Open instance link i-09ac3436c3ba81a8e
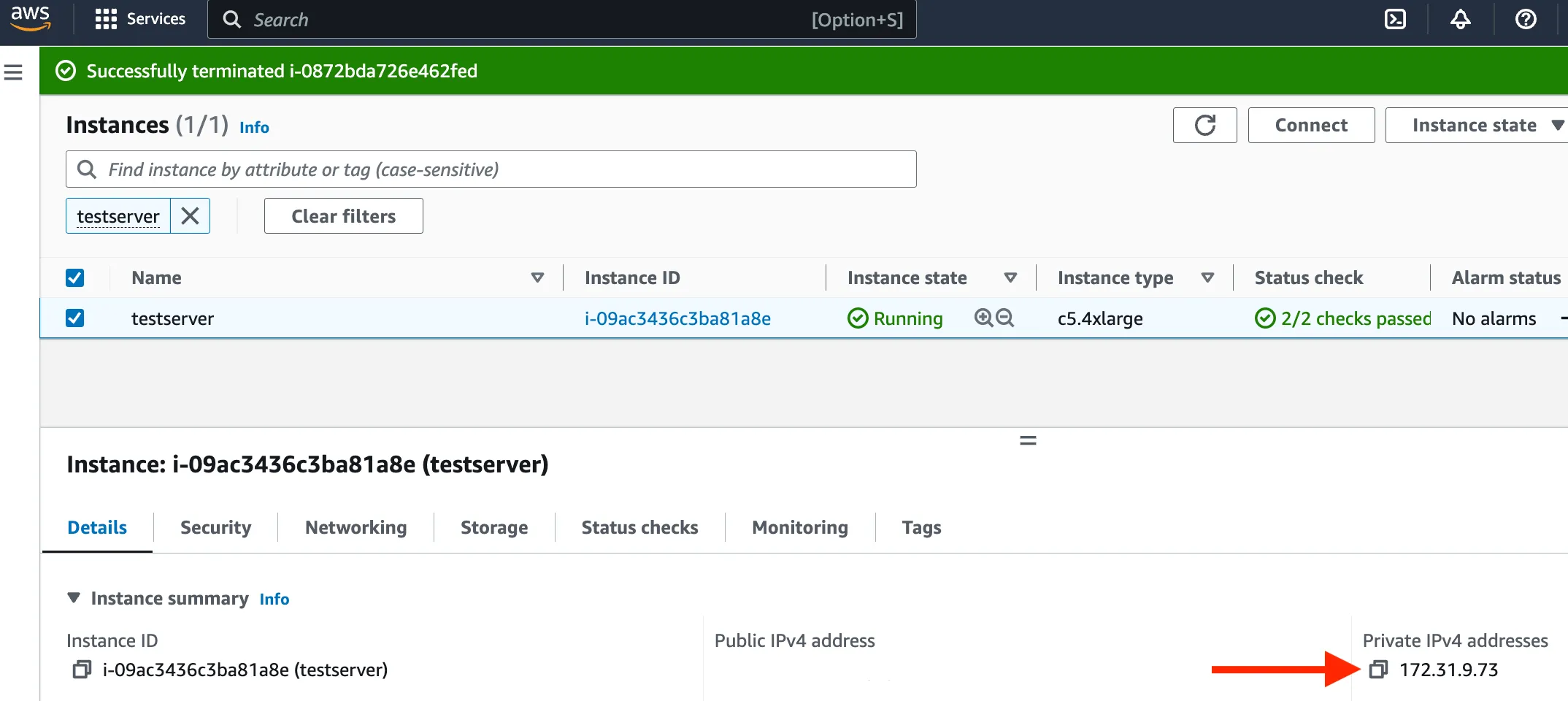Image resolution: width=1568 pixels, height=701 pixels. click(677, 318)
